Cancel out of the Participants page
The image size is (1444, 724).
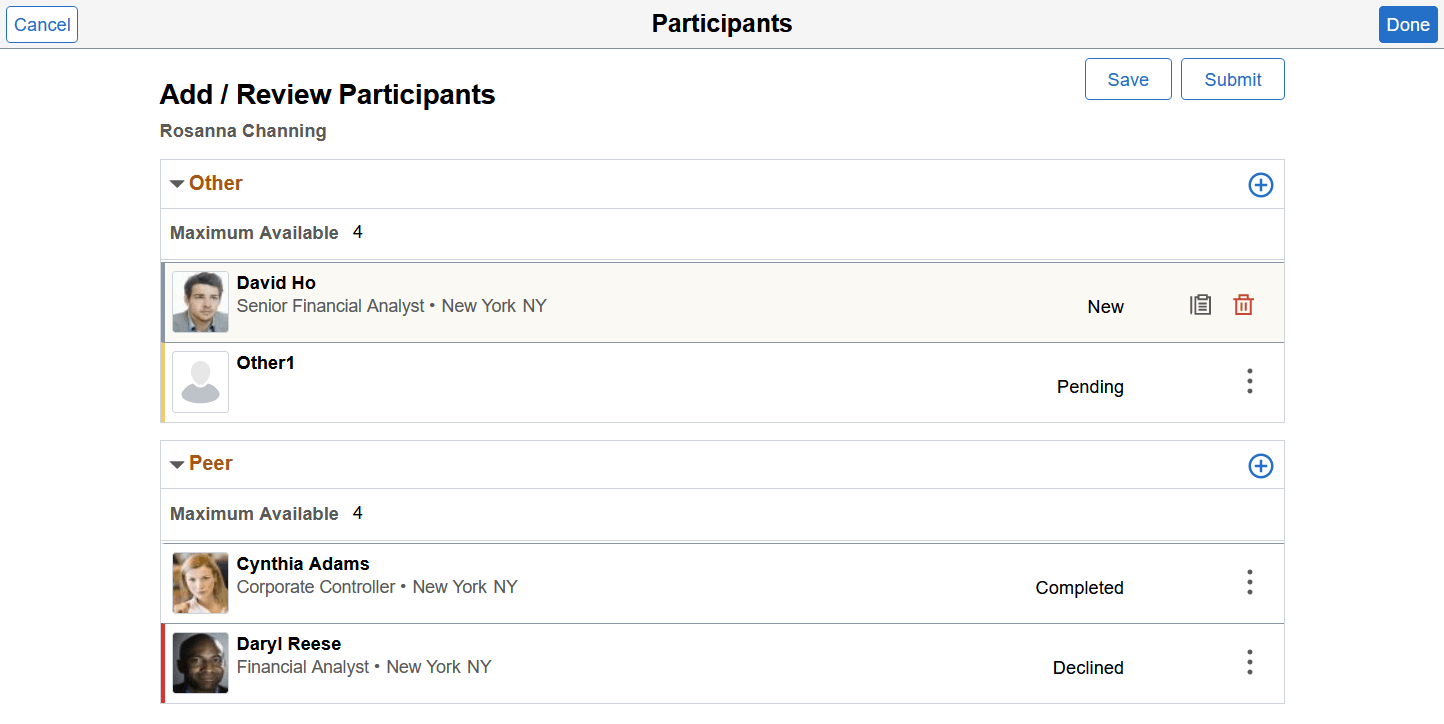click(41, 24)
